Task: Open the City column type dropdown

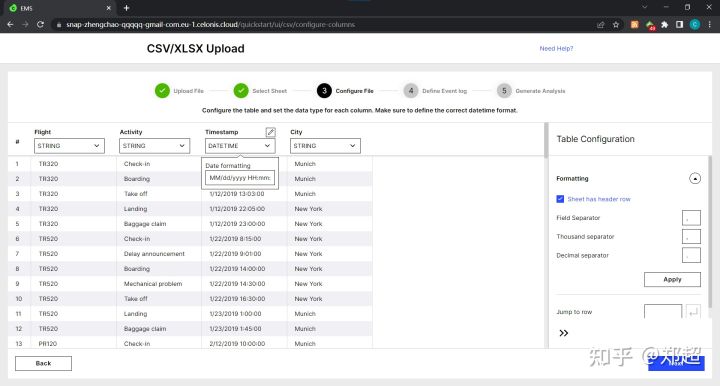Action: pos(325,145)
